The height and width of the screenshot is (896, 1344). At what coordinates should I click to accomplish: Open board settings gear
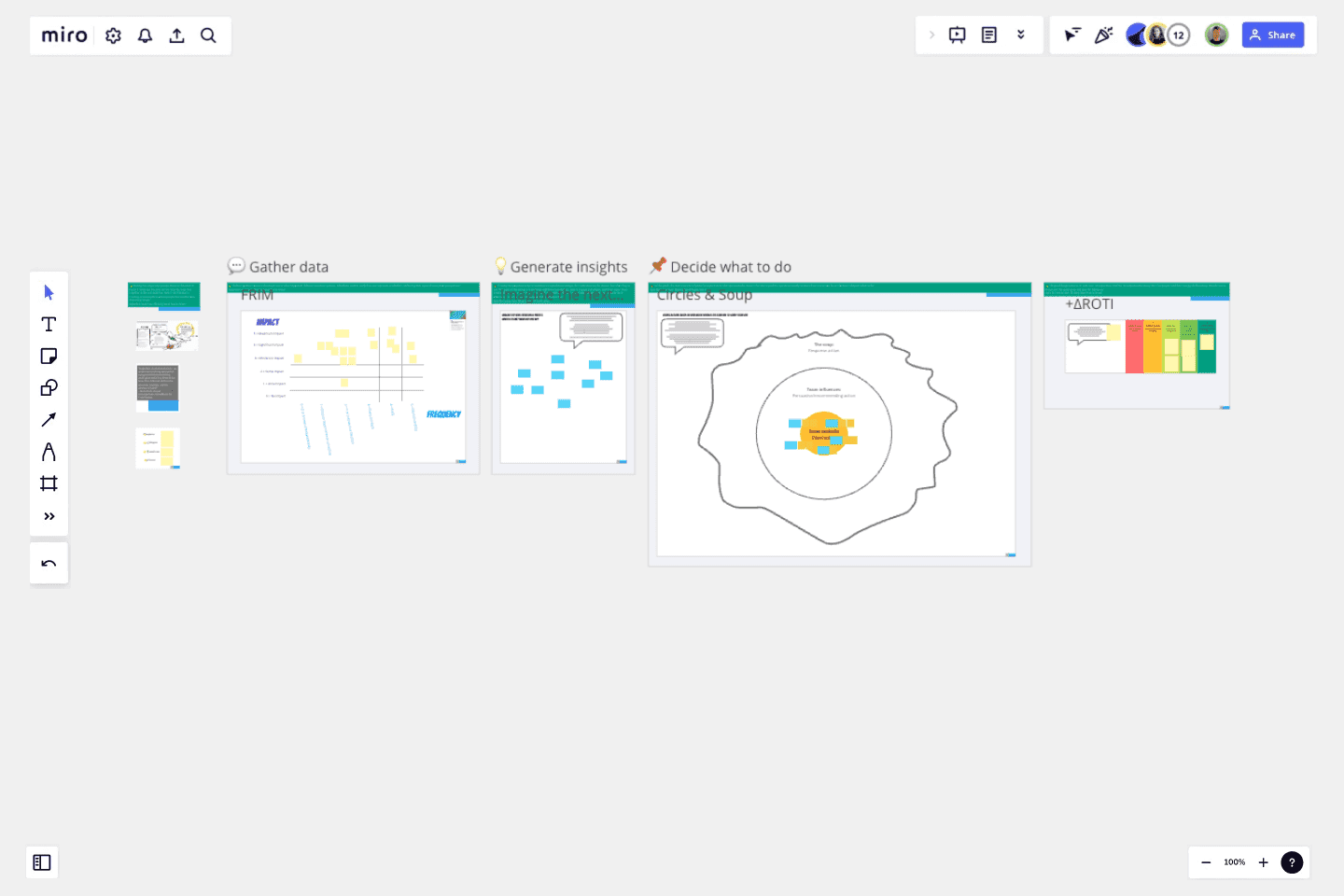(114, 35)
